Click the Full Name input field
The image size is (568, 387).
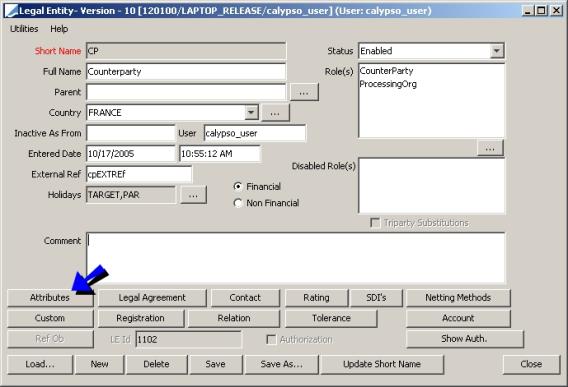click(x=186, y=72)
